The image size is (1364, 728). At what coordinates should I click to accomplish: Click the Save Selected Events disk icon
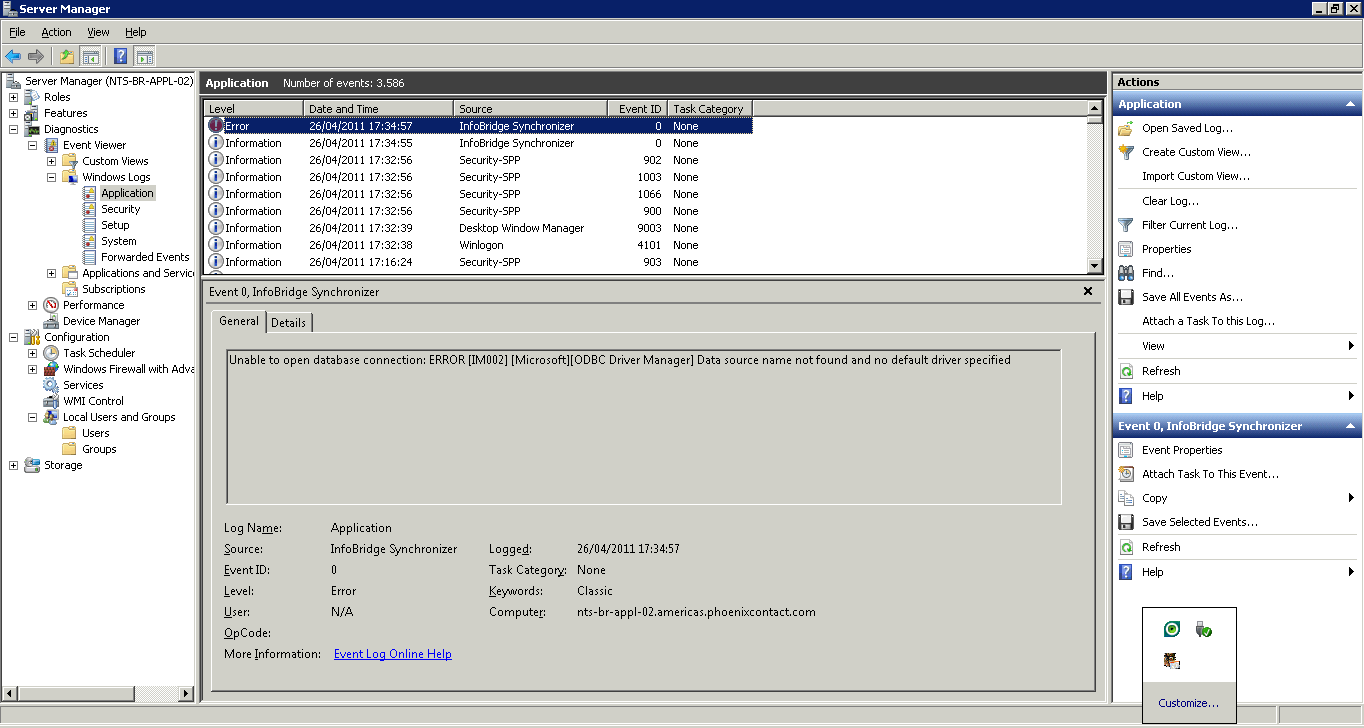tap(1126, 522)
